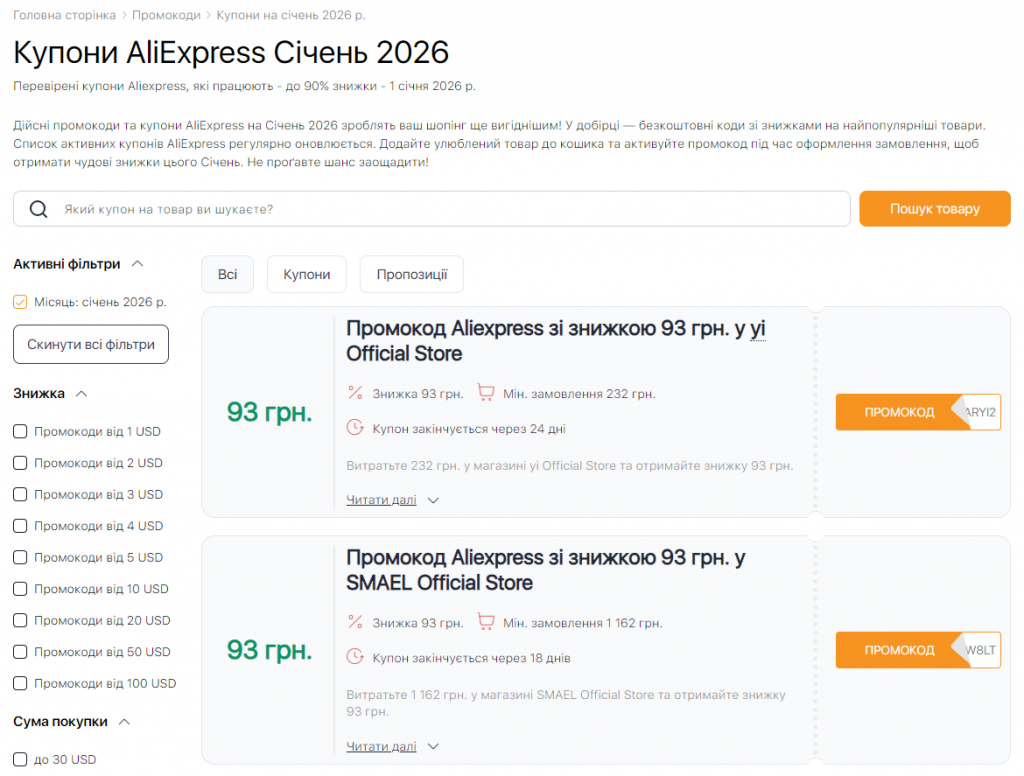Click the orange check icon beside active month filter
The height and width of the screenshot is (776, 1024).
pos(20,301)
